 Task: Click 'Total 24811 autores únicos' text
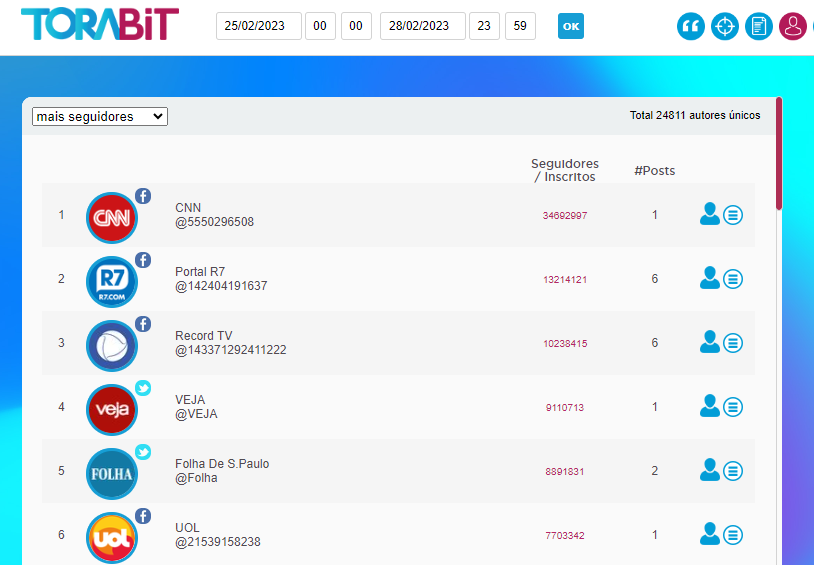(x=695, y=115)
